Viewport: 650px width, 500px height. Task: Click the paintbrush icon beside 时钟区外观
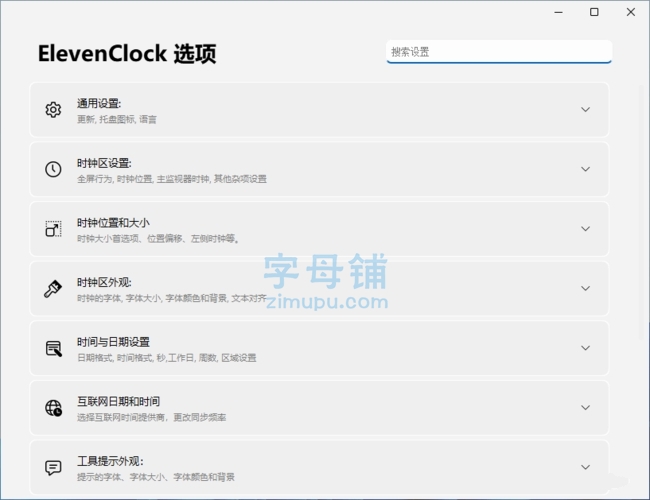pyautogui.click(x=53, y=289)
